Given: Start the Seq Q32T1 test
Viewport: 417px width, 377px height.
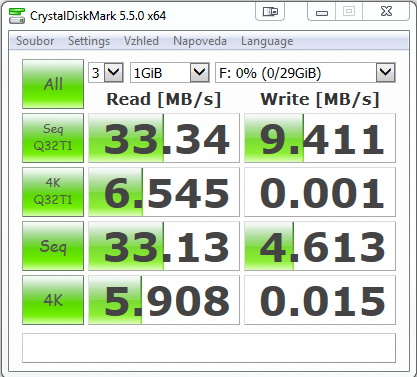Looking at the screenshot, I should click(x=53, y=138).
